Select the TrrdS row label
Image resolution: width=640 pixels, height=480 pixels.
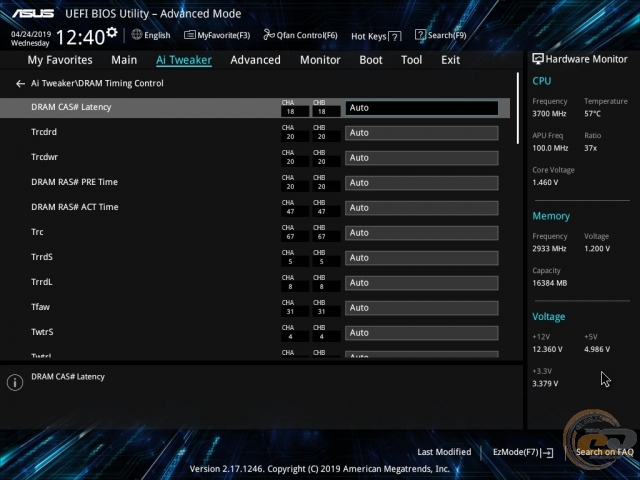coord(42,257)
